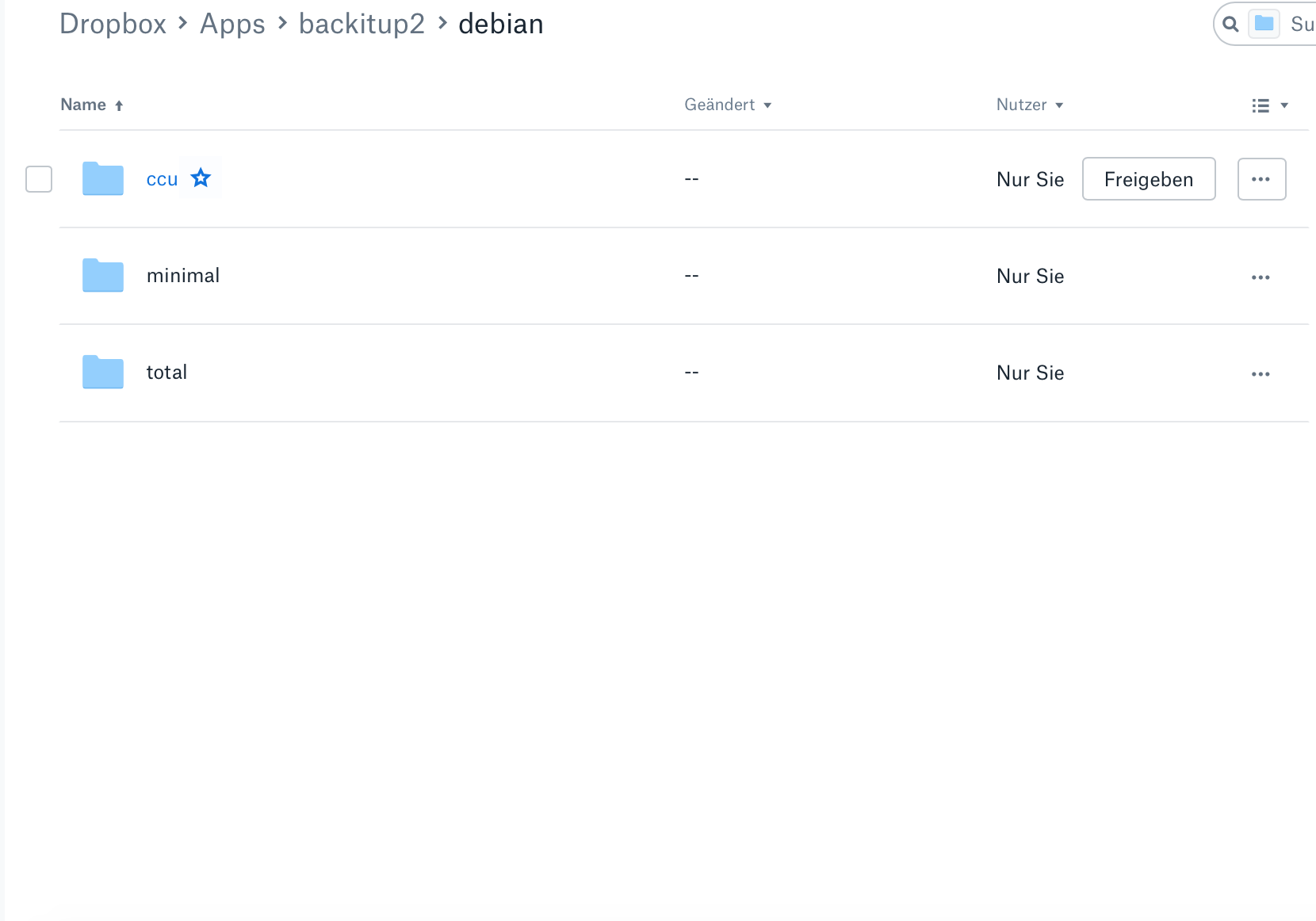Image resolution: width=1316 pixels, height=921 pixels.
Task: Open the ccu folder icon
Action: 103,178
